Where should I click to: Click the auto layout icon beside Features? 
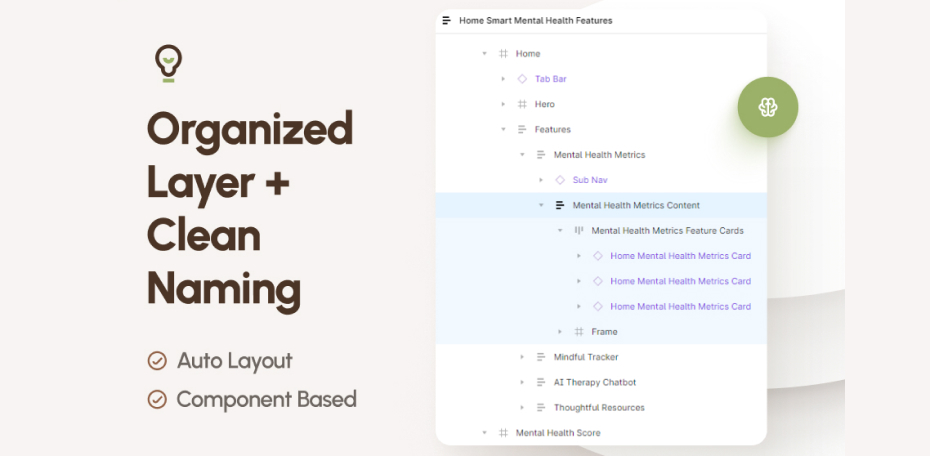[x=521, y=129]
